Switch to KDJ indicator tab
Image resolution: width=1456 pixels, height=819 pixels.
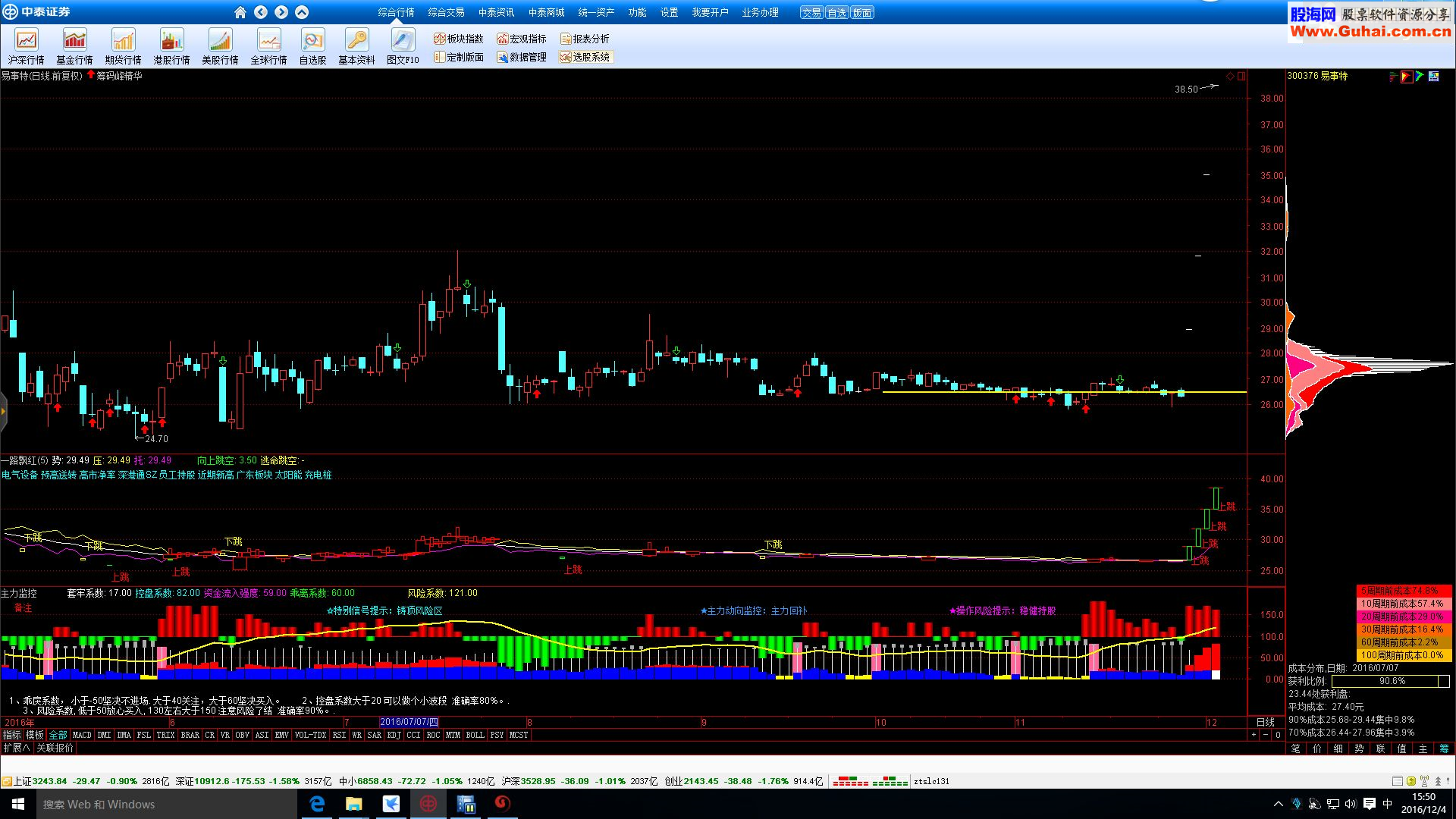click(x=394, y=735)
